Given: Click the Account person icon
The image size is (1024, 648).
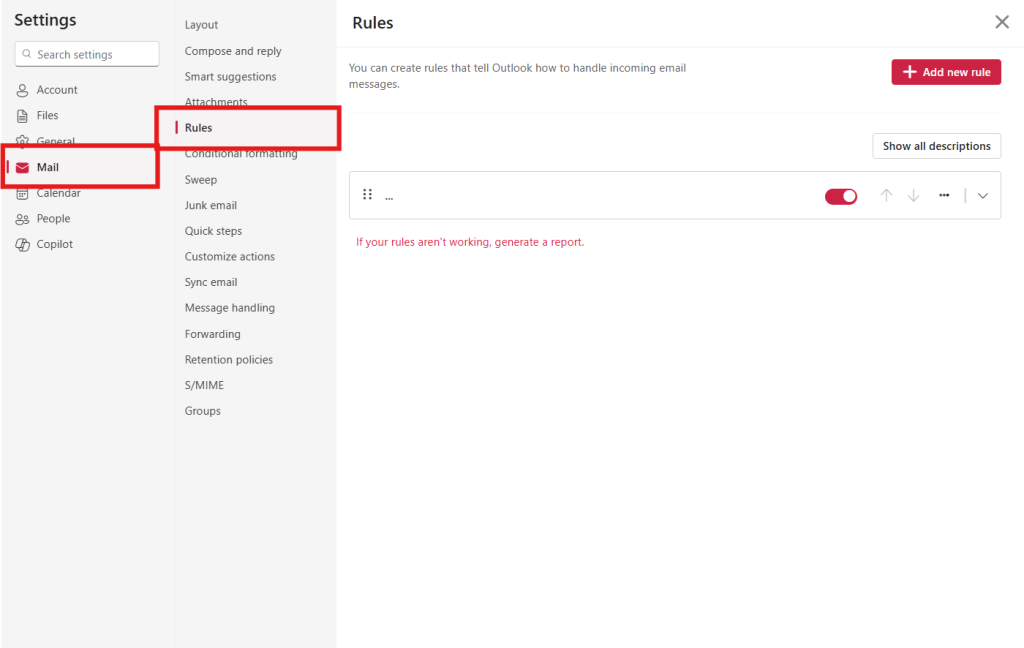Looking at the screenshot, I should [22, 90].
